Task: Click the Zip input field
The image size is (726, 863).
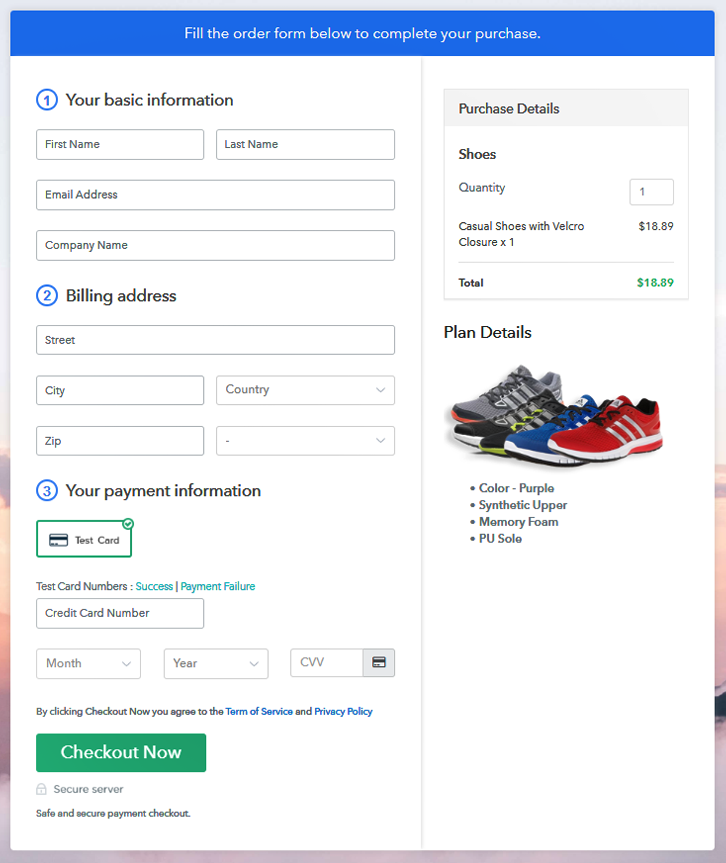Action: coord(120,441)
